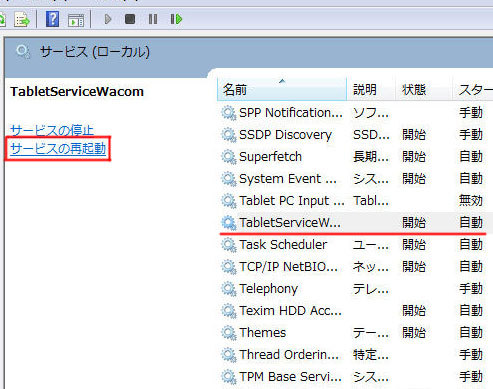Select the SSDP Discovery service name
The width and height of the screenshot is (493, 389).
tap(285, 135)
